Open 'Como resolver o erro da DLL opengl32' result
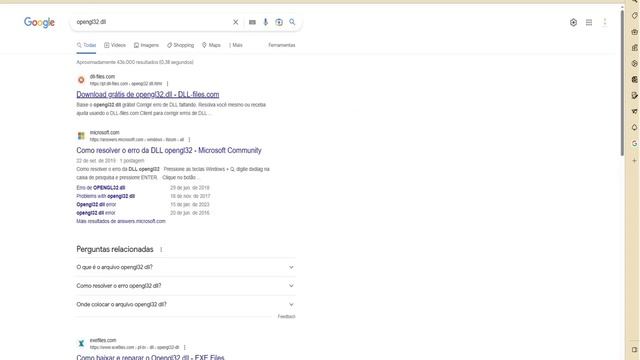Image resolution: width=640 pixels, height=360 pixels. 169,150
